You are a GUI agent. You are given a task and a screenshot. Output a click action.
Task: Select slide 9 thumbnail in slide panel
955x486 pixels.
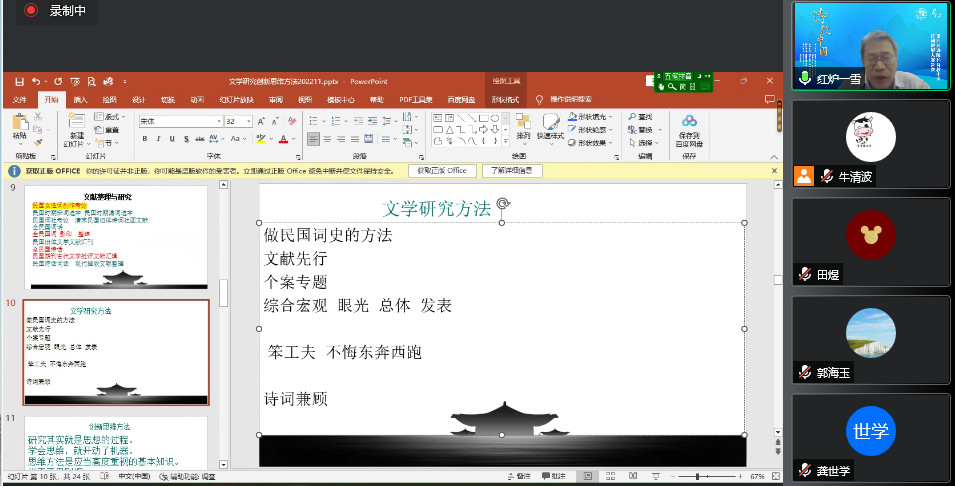click(x=116, y=238)
